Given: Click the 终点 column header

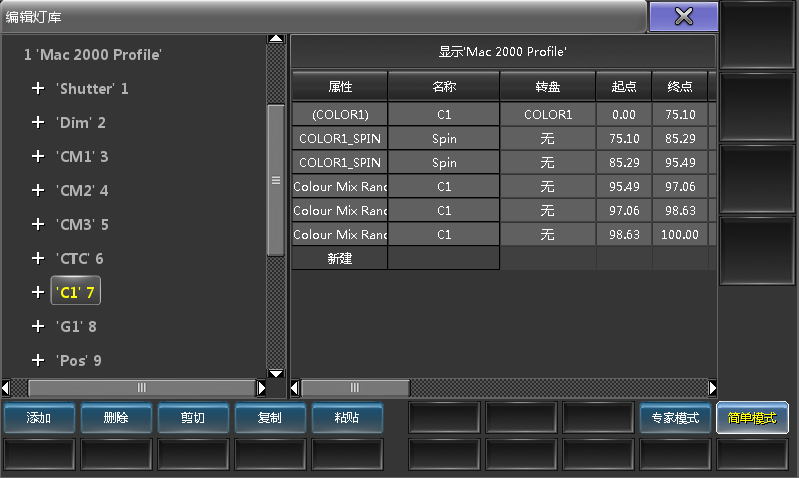Looking at the screenshot, I should [x=680, y=87].
